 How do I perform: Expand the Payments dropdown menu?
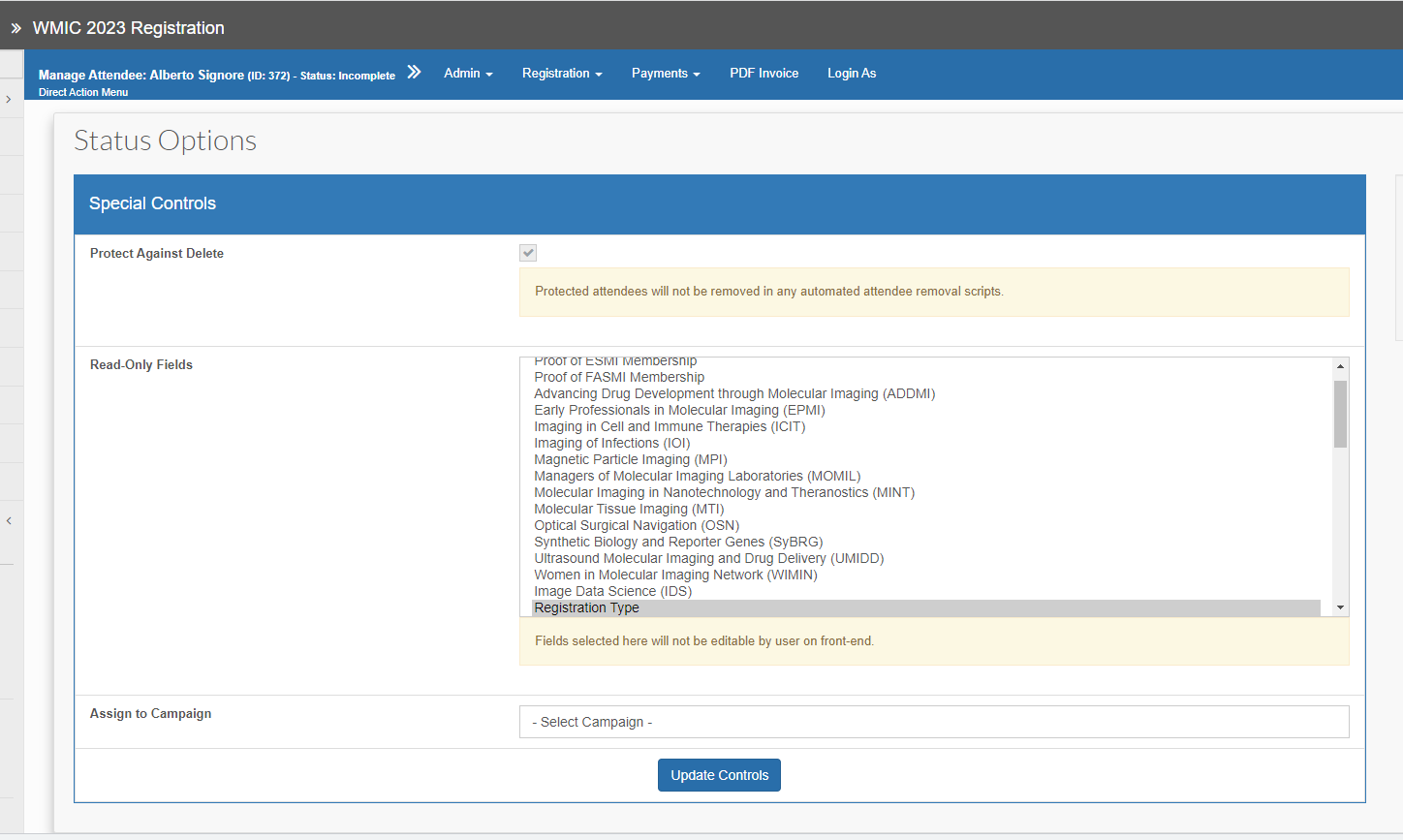click(666, 74)
